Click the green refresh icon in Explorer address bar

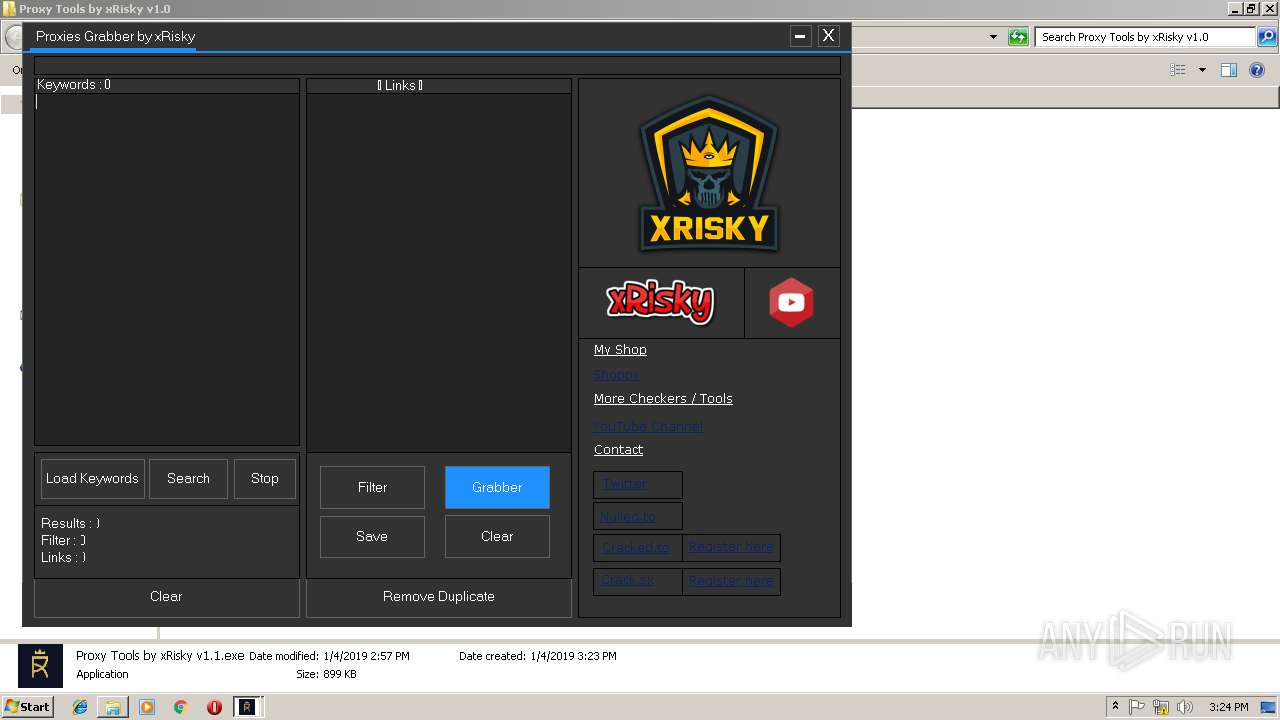click(1018, 37)
